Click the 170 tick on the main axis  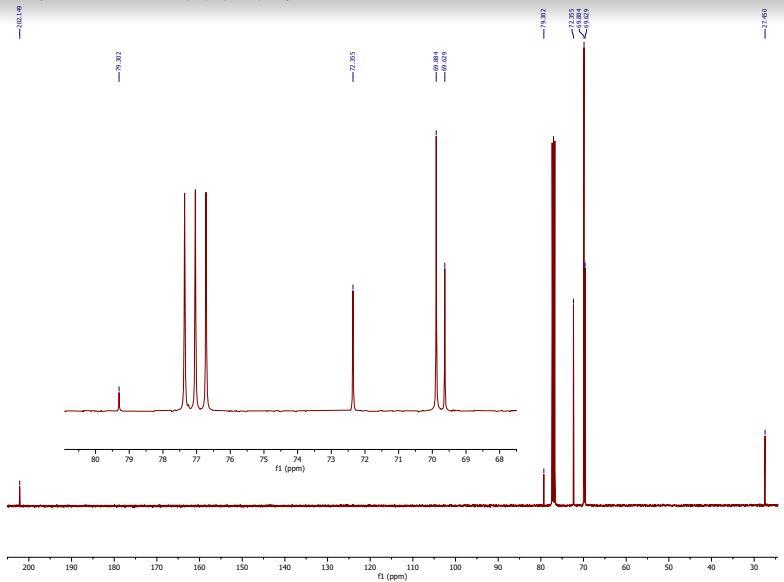156,568
